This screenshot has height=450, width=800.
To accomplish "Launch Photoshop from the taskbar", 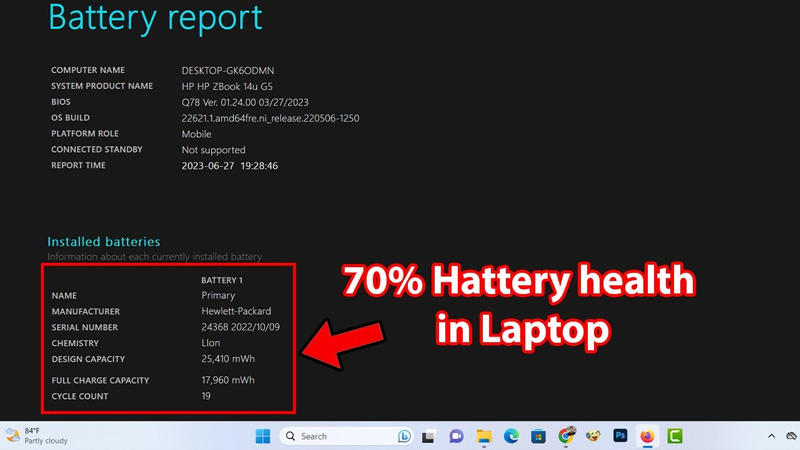I will coord(620,436).
